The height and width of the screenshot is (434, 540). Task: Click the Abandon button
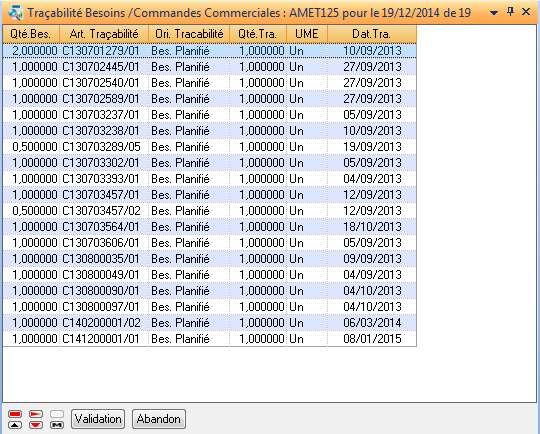tap(159, 419)
